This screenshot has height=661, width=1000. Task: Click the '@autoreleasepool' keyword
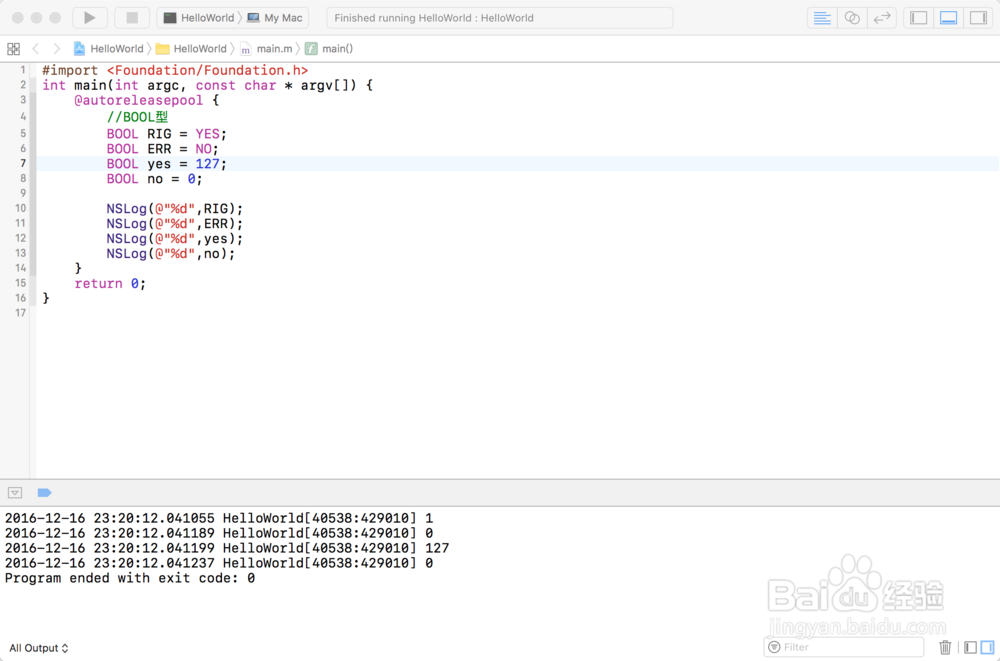click(x=138, y=100)
